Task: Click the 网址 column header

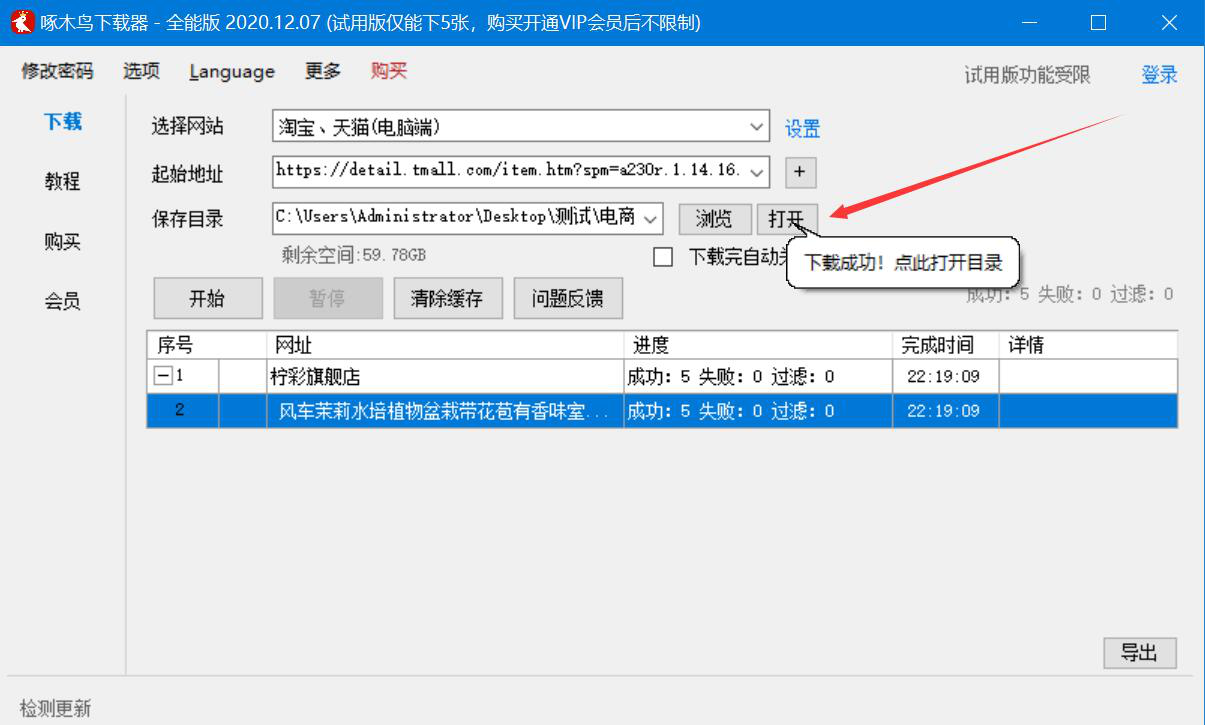Action: 445,345
